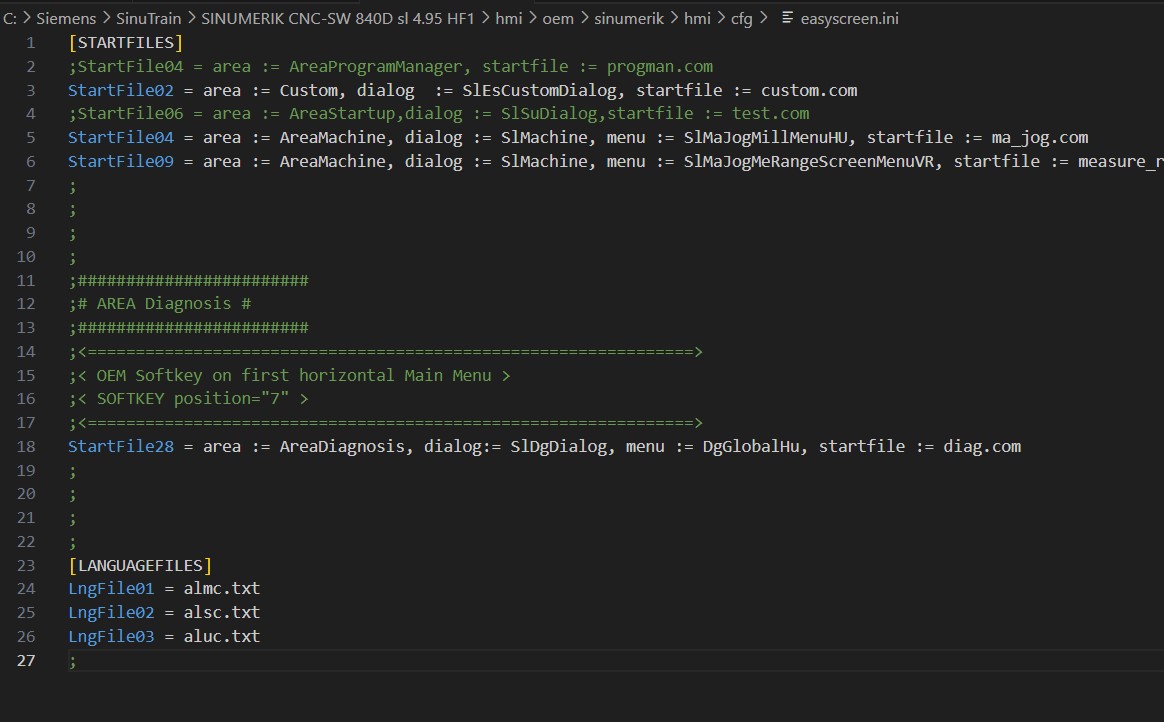Select the cfg breadcrumb segment
Image resolution: width=1164 pixels, height=722 pixels.
(741, 19)
